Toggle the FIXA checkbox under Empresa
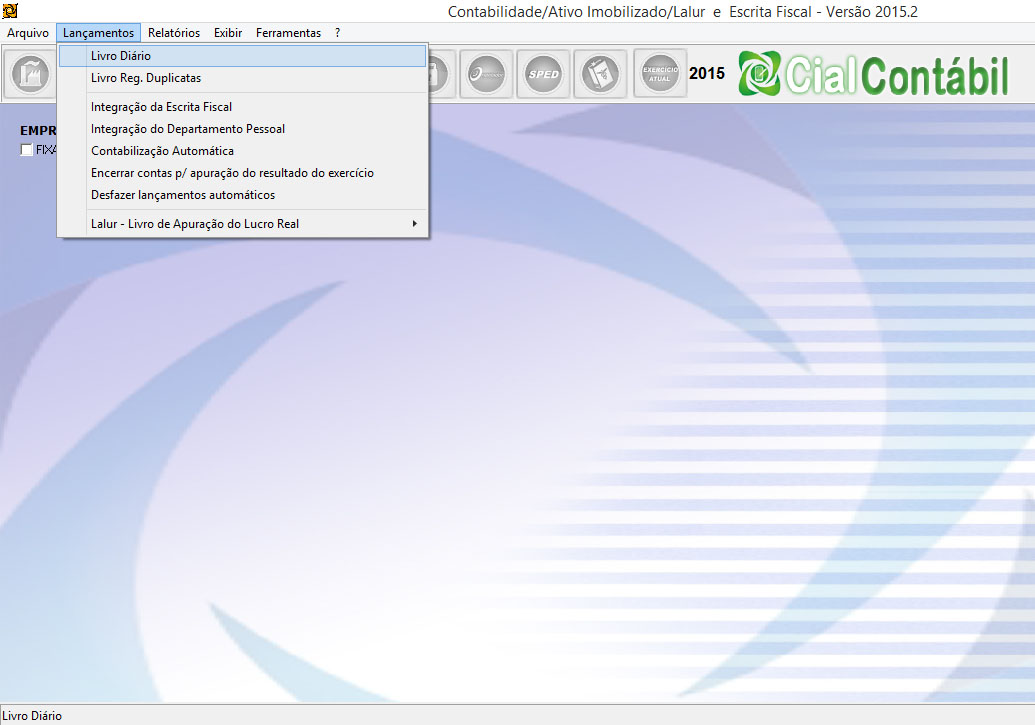 click(x=27, y=150)
